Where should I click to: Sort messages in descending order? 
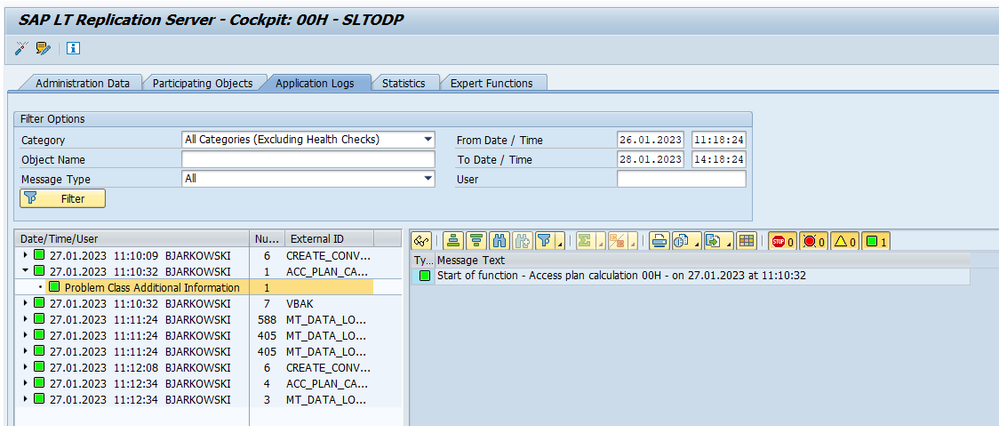[476, 241]
